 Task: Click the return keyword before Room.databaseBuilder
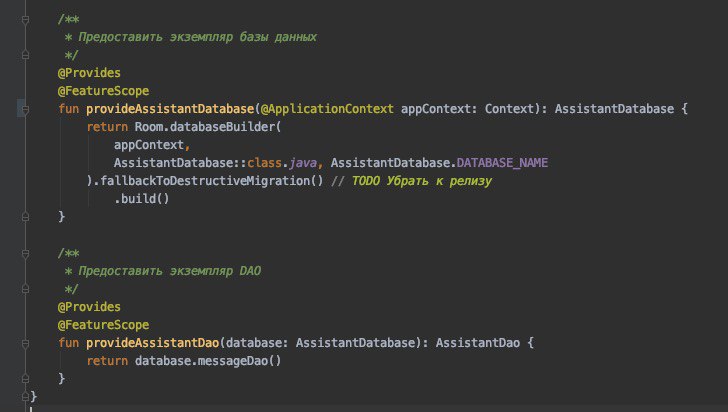107,127
